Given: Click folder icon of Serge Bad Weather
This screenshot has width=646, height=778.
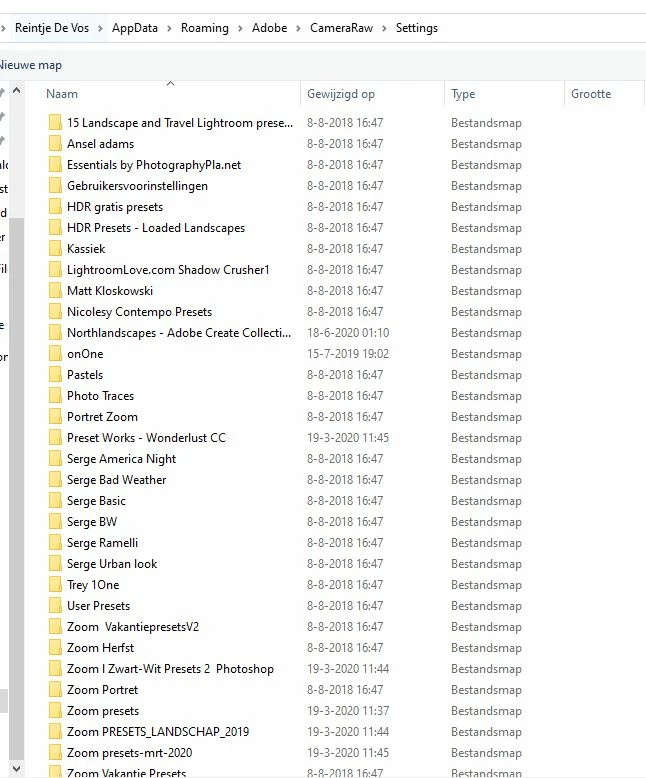Looking at the screenshot, I should click(55, 480).
